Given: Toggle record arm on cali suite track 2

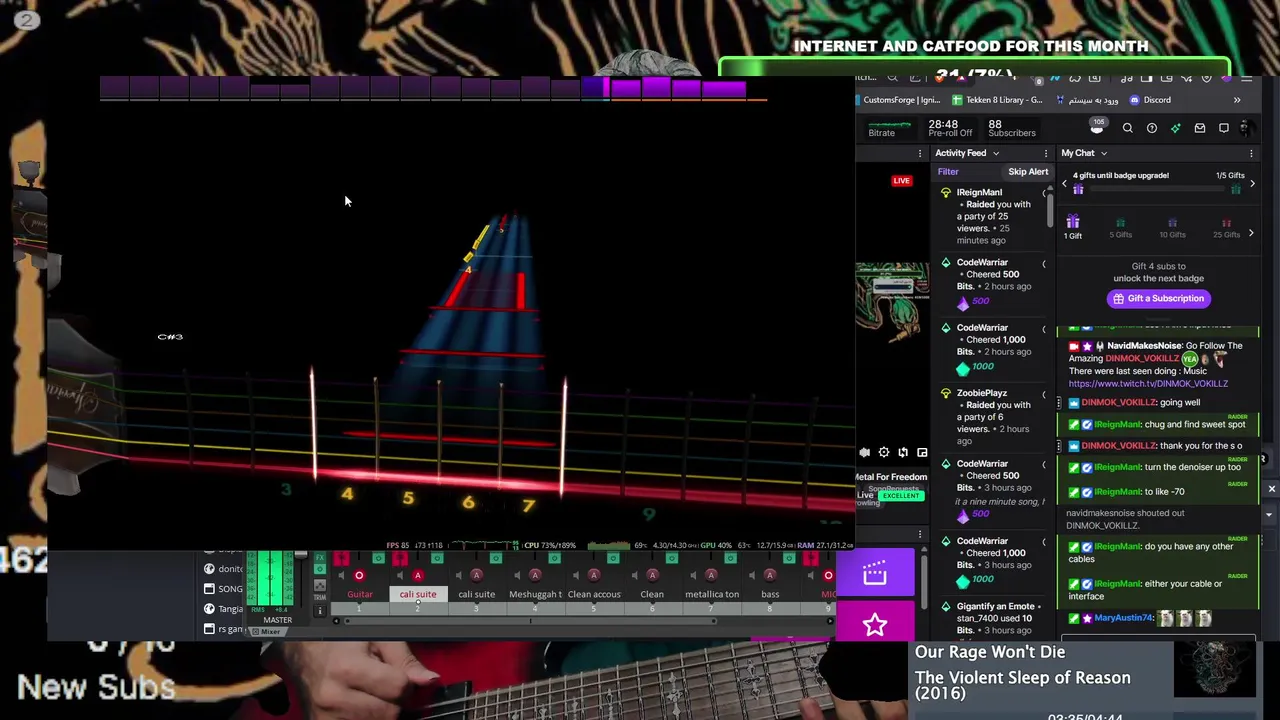Looking at the screenshot, I should [x=418, y=575].
